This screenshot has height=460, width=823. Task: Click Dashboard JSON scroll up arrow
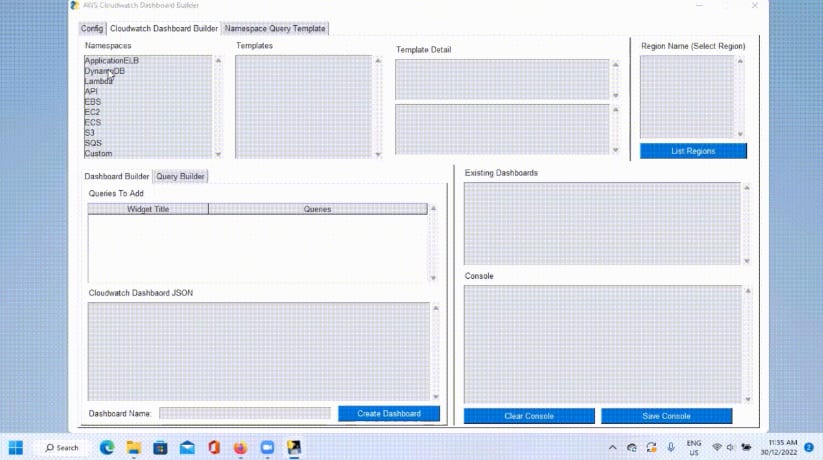click(436, 308)
